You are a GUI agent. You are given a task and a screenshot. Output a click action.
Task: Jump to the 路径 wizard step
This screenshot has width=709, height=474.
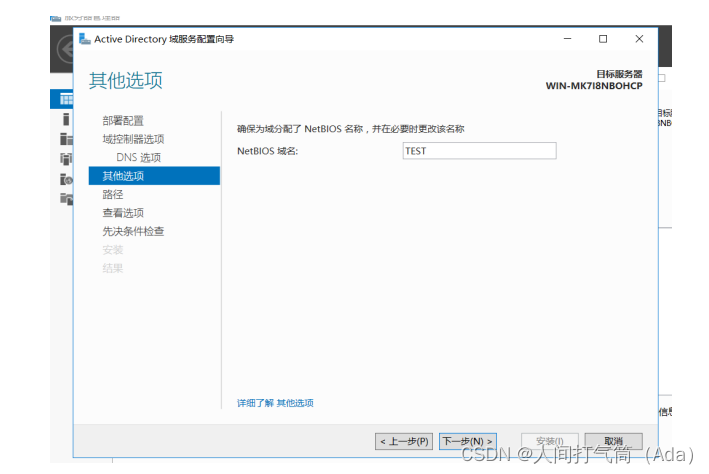(113, 194)
